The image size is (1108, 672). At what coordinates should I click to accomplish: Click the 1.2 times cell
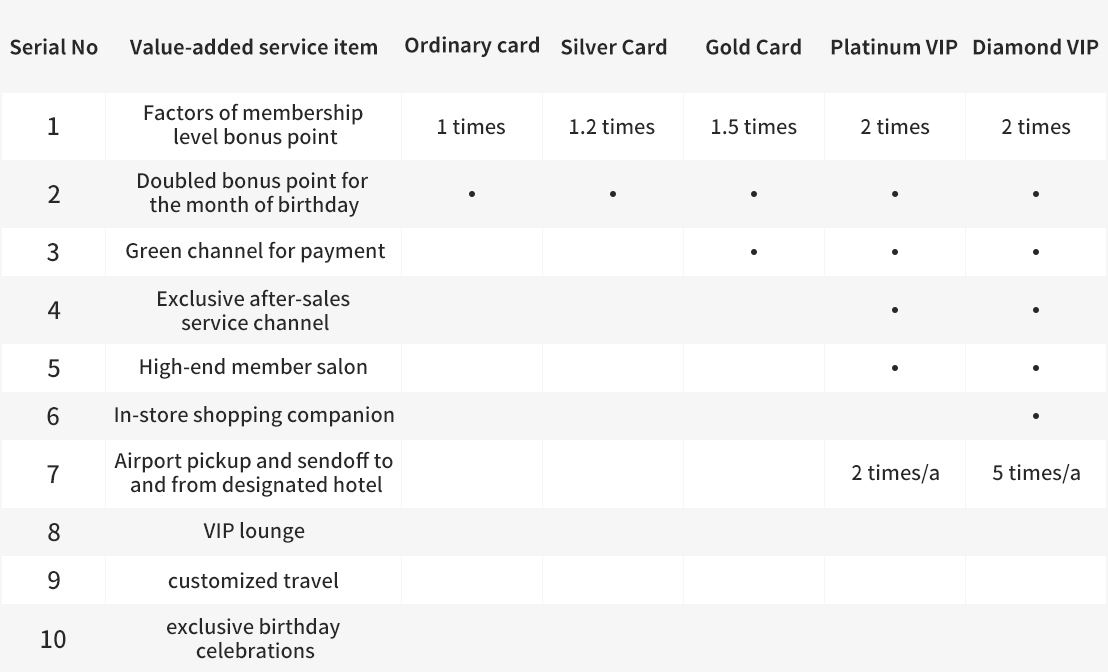pyautogui.click(x=612, y=127)
